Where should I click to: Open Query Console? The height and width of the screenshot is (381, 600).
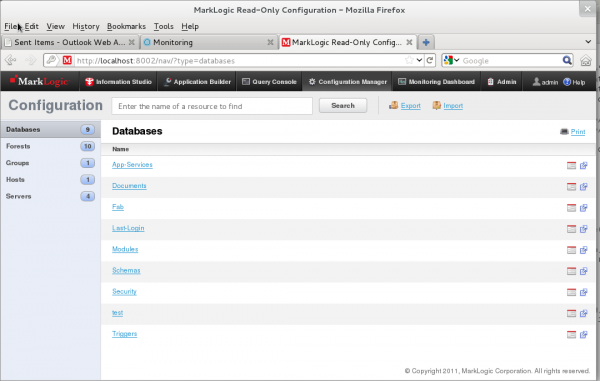(269, 81)
